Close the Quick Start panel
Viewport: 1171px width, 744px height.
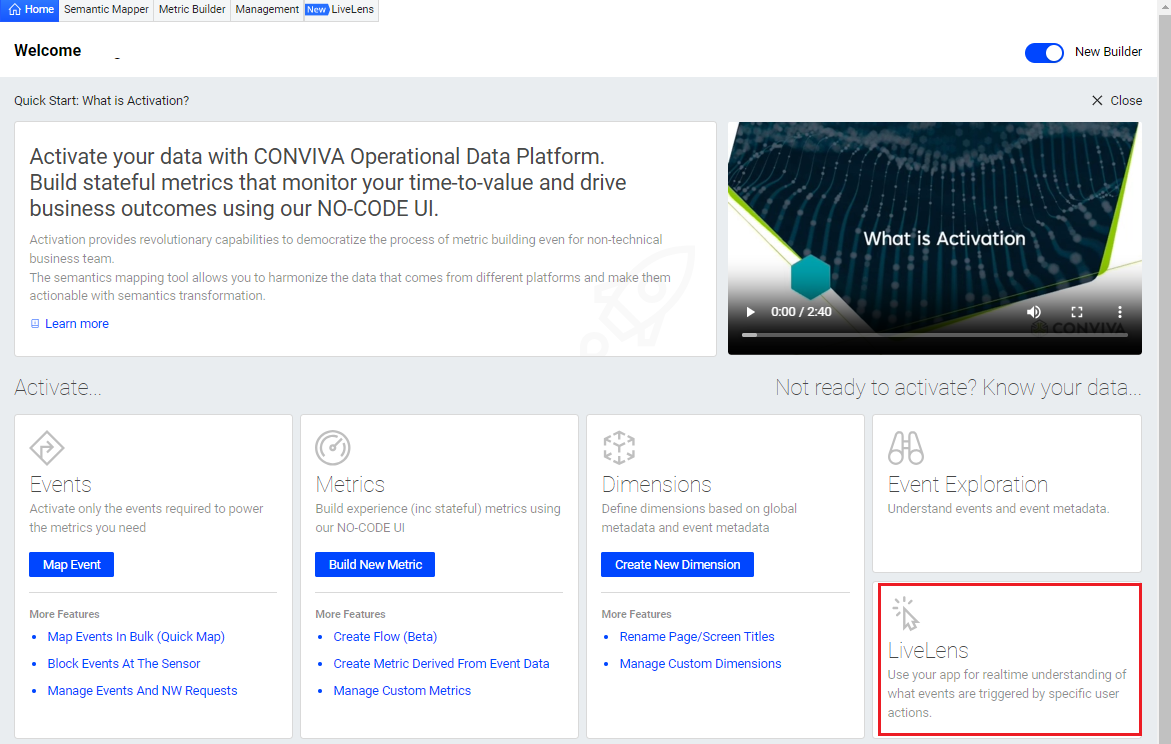click(1116, 100)
